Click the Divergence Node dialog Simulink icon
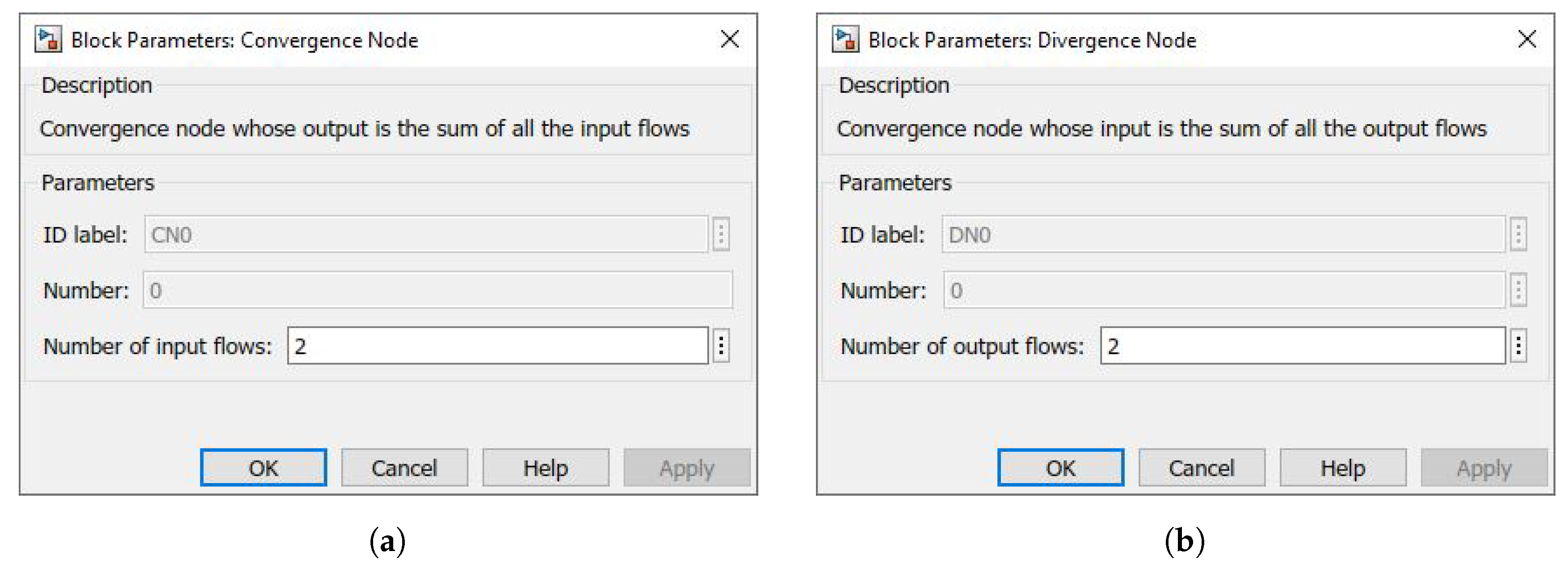Viewport: 1568px width, 564px height. coord(845,40)
